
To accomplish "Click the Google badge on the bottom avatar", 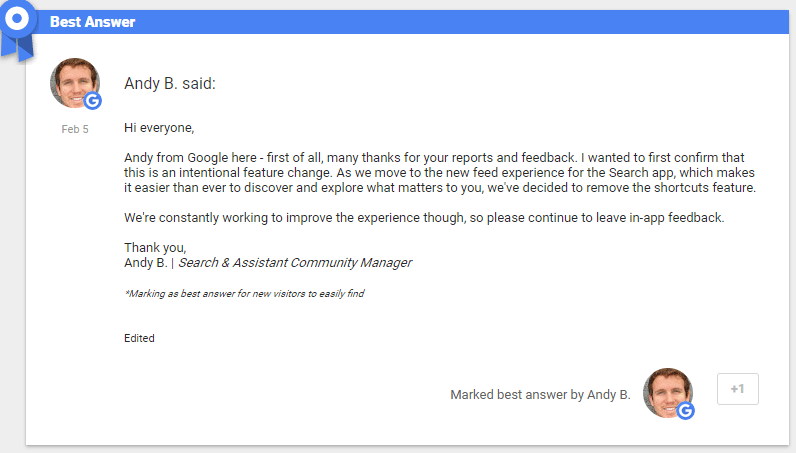I will 686,411.
